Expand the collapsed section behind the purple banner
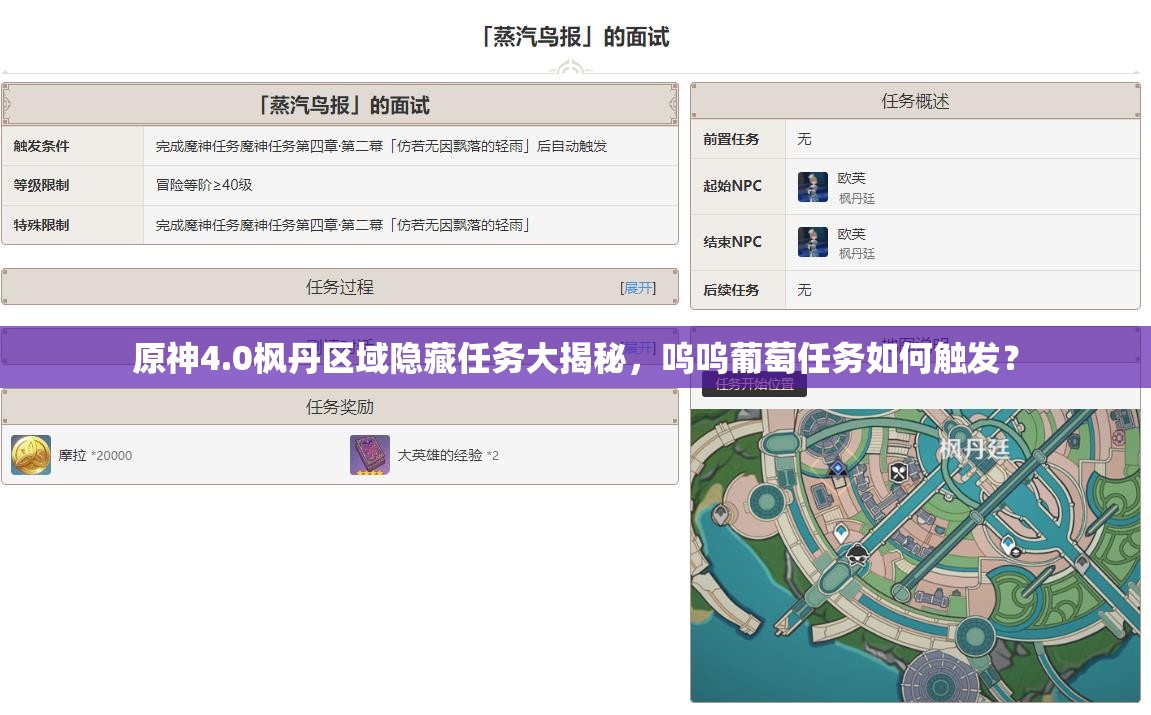Screen dimensions: 1151x715 639,347
